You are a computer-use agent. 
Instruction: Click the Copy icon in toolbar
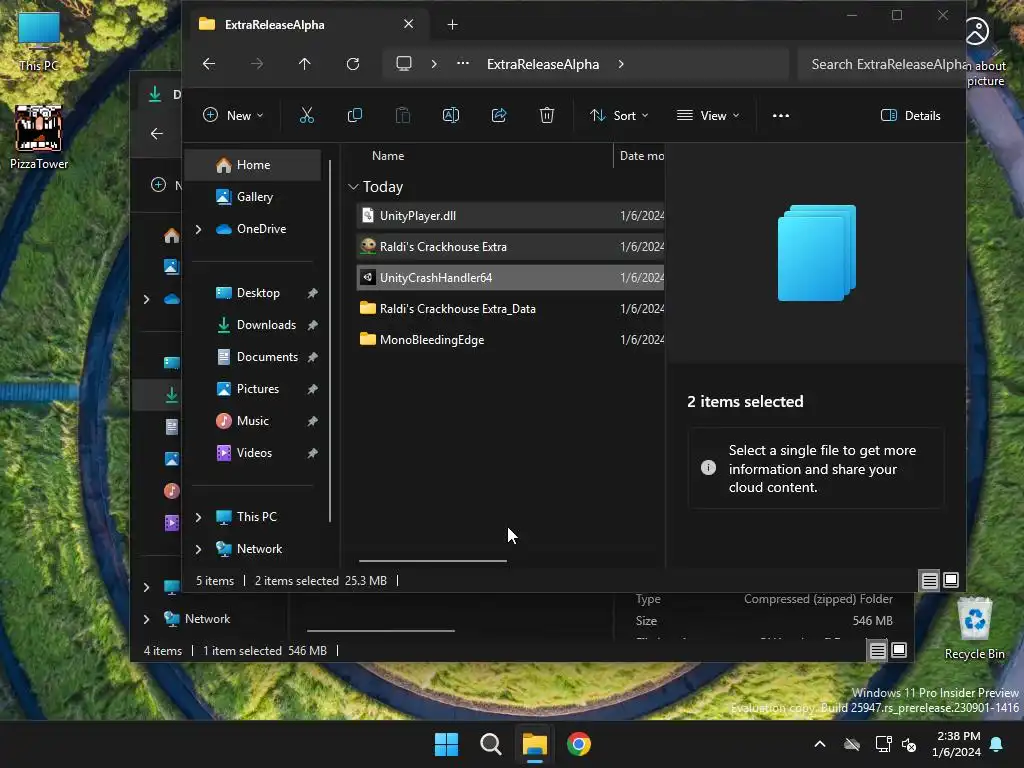(x=355, y=116)
